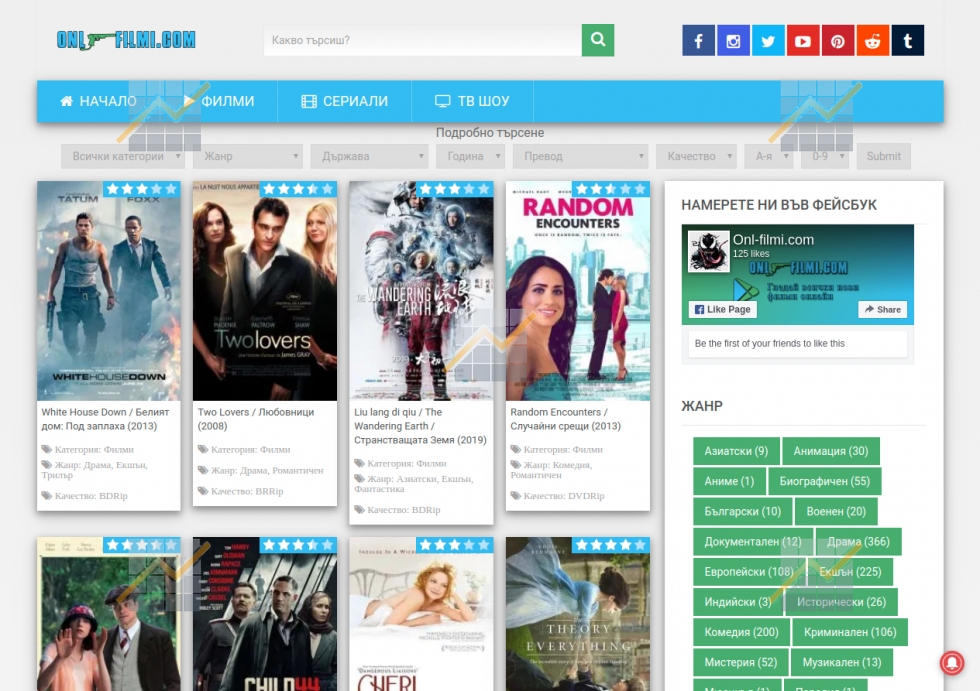Viewport: 980px width, 691px height.
Task: Select the Исторически (26) genre tag
Action: click(x=841, y=602)
